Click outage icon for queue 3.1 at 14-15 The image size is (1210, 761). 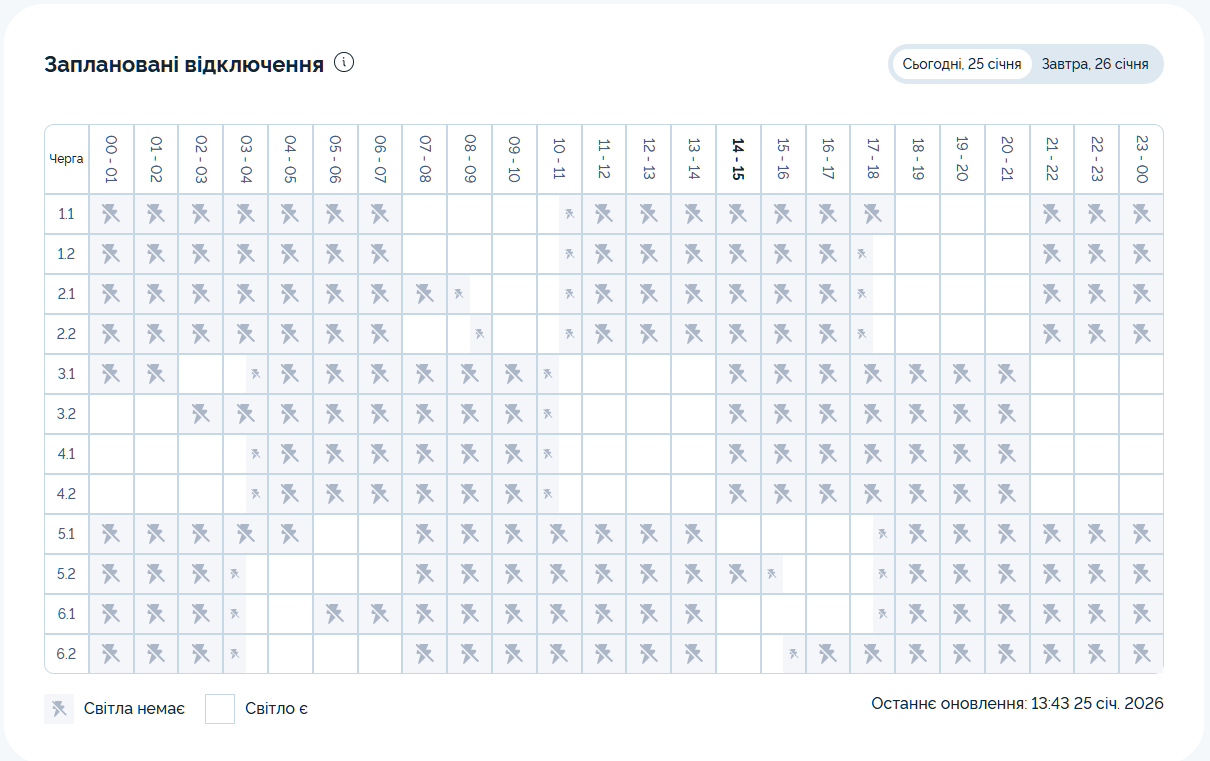[738, 374]
